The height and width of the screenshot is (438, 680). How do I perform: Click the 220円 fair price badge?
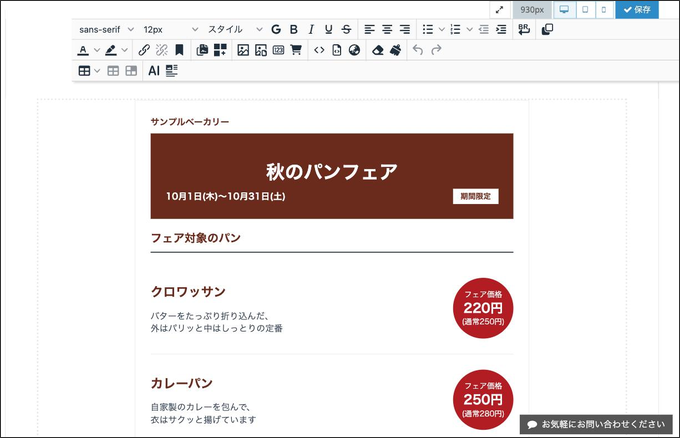(x=483, y=308)
